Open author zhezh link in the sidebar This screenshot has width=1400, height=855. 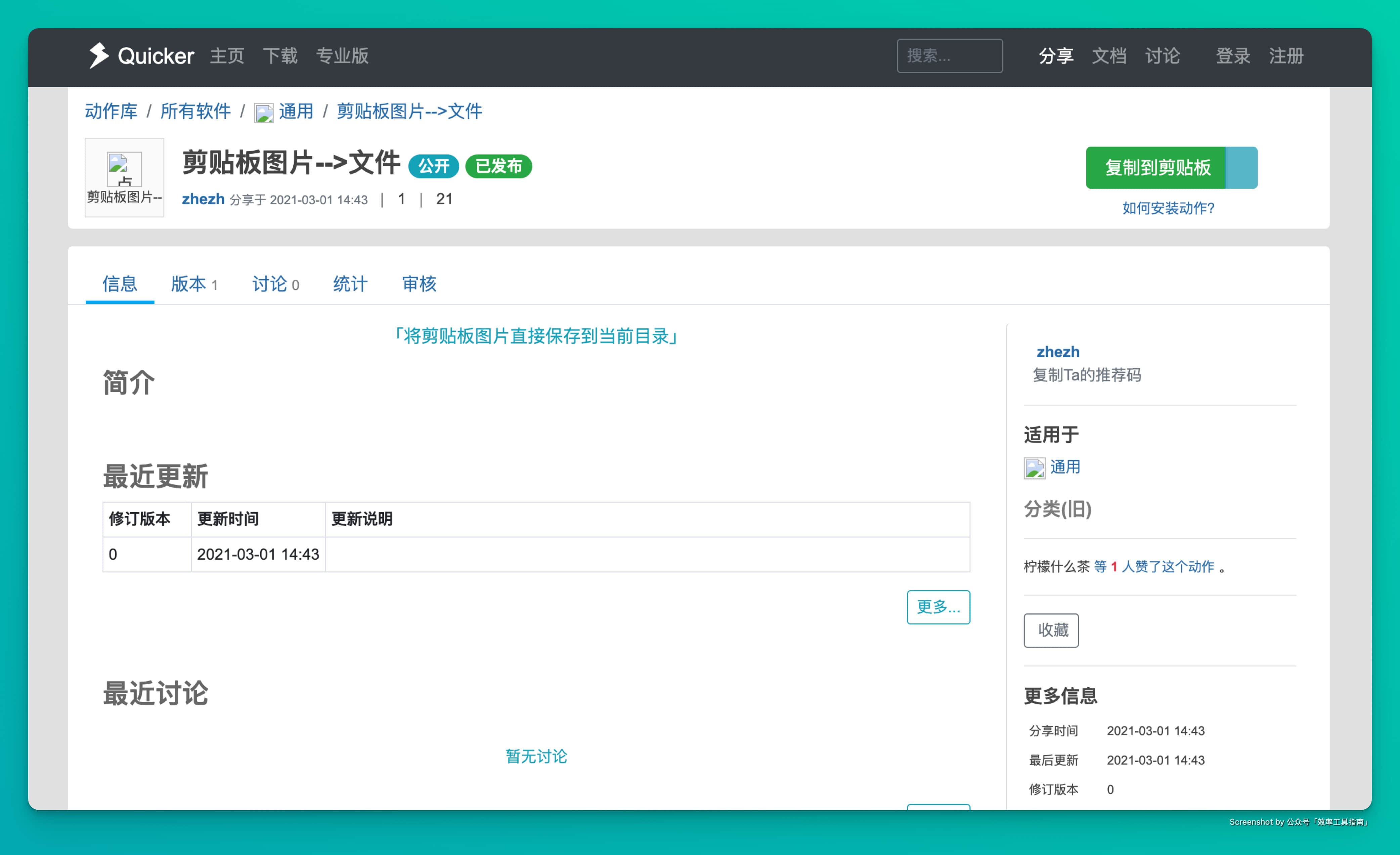tap(1057, 352)
